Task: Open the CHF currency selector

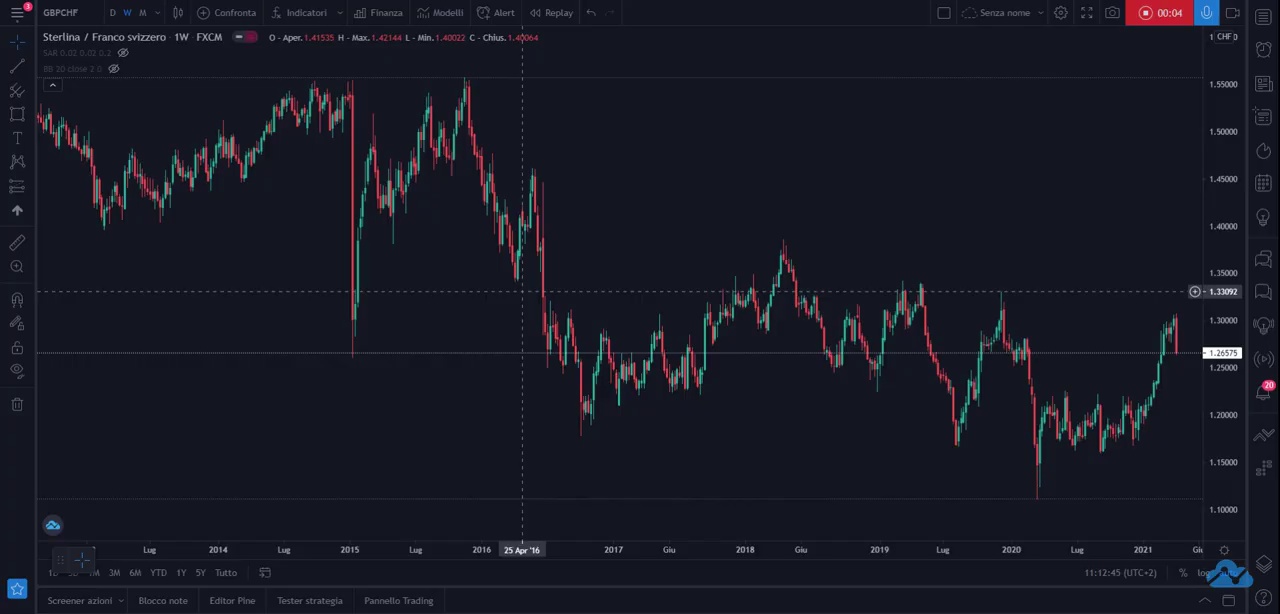Action: tap(1225, 37)
